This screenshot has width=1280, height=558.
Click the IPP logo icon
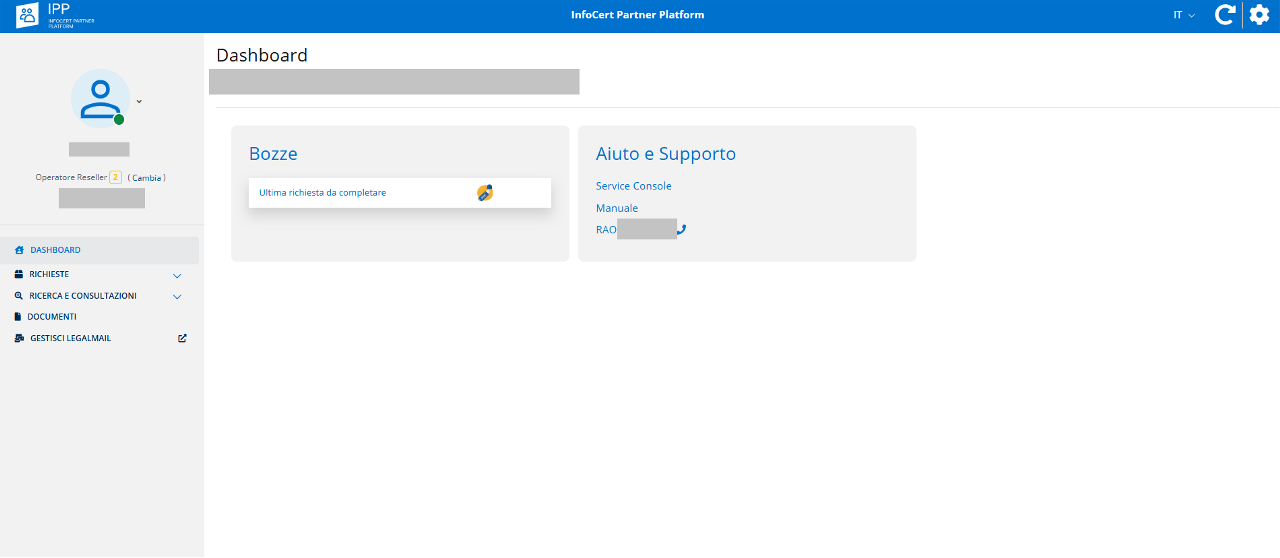[x=28, y=16]
